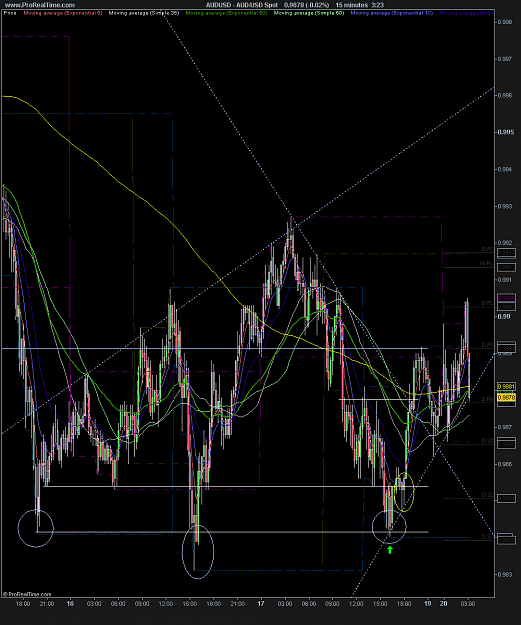Image resolution: width=521 pixels, height=625 pixels.
Task: Click the 0.9881 yellow-text price tag
Action: click(x=506, y=386)
